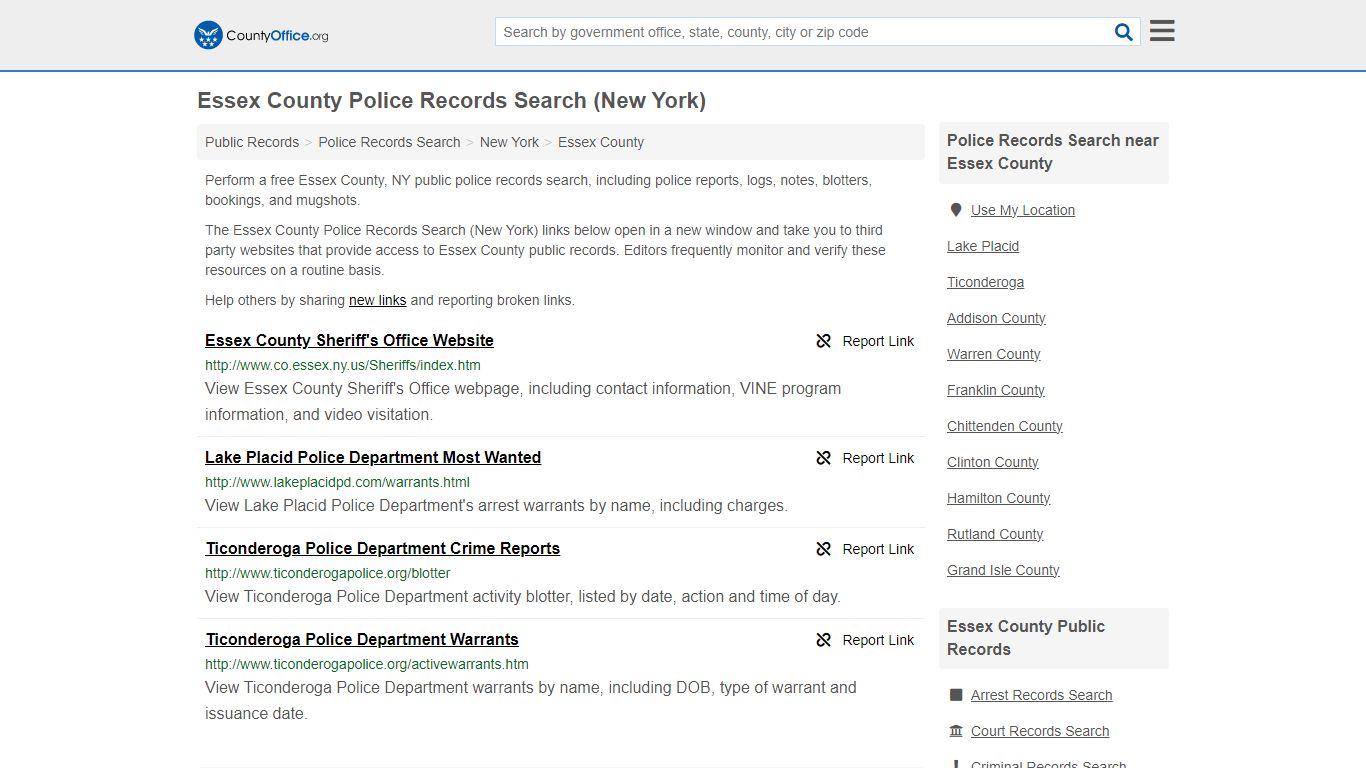This screenshot has height=768, width=1366.
Task: Click the page title heading
Action: click(451, 100)
